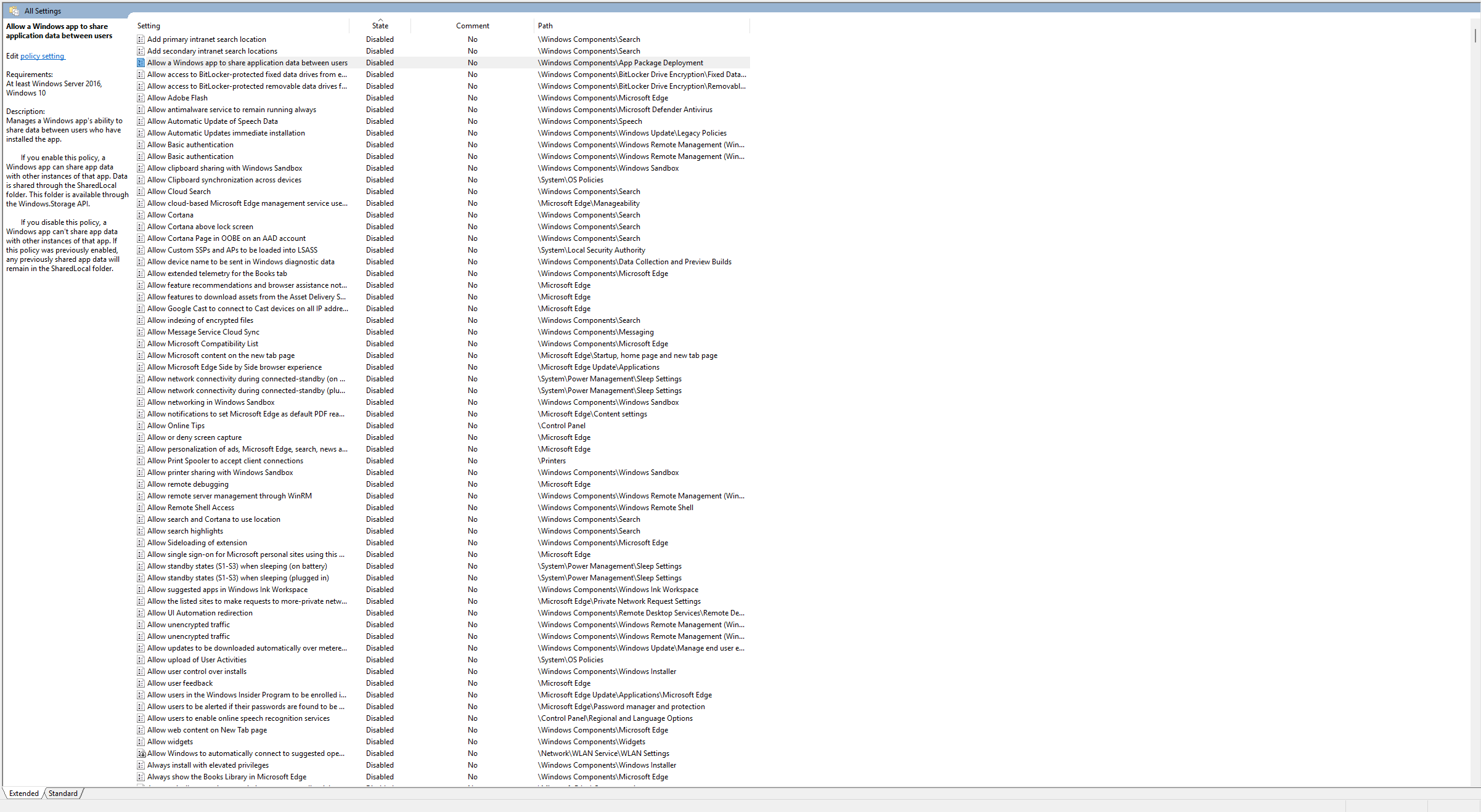Click the icon for Allow user control over installs
Viewport: 1481px width, 812px height.
141,672
